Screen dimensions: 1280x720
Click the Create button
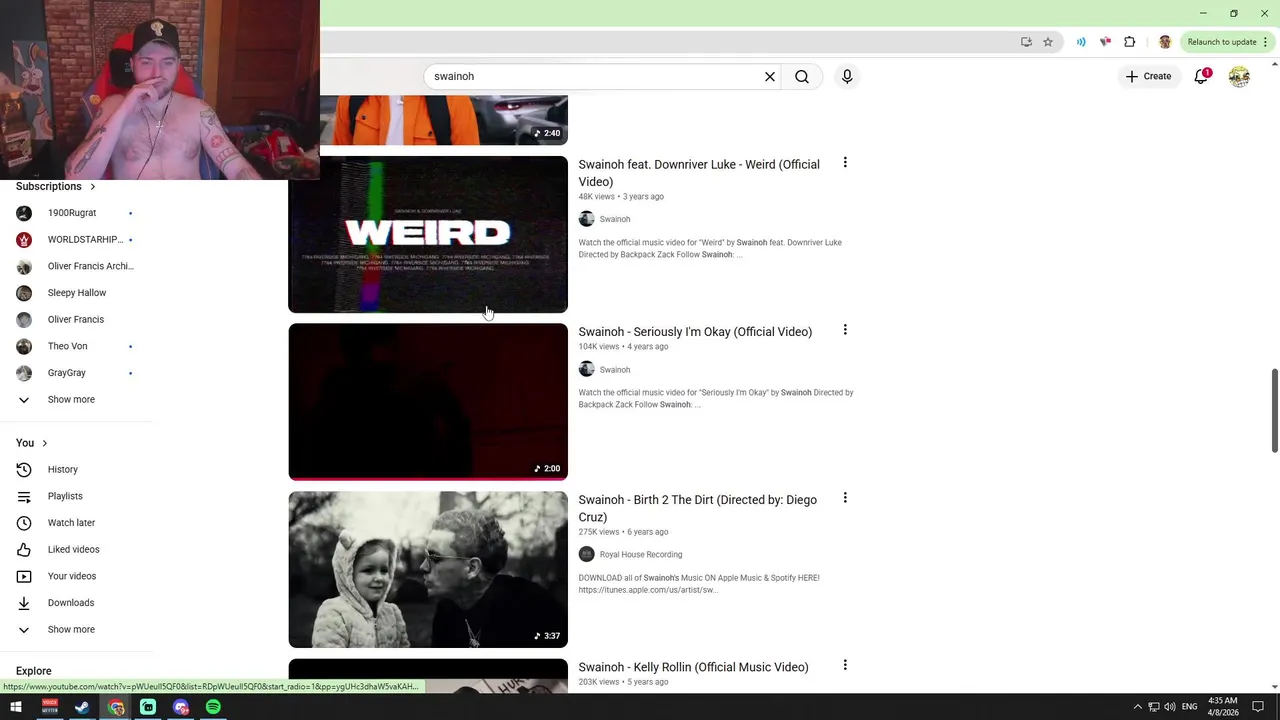click(x=1148, y=76)
